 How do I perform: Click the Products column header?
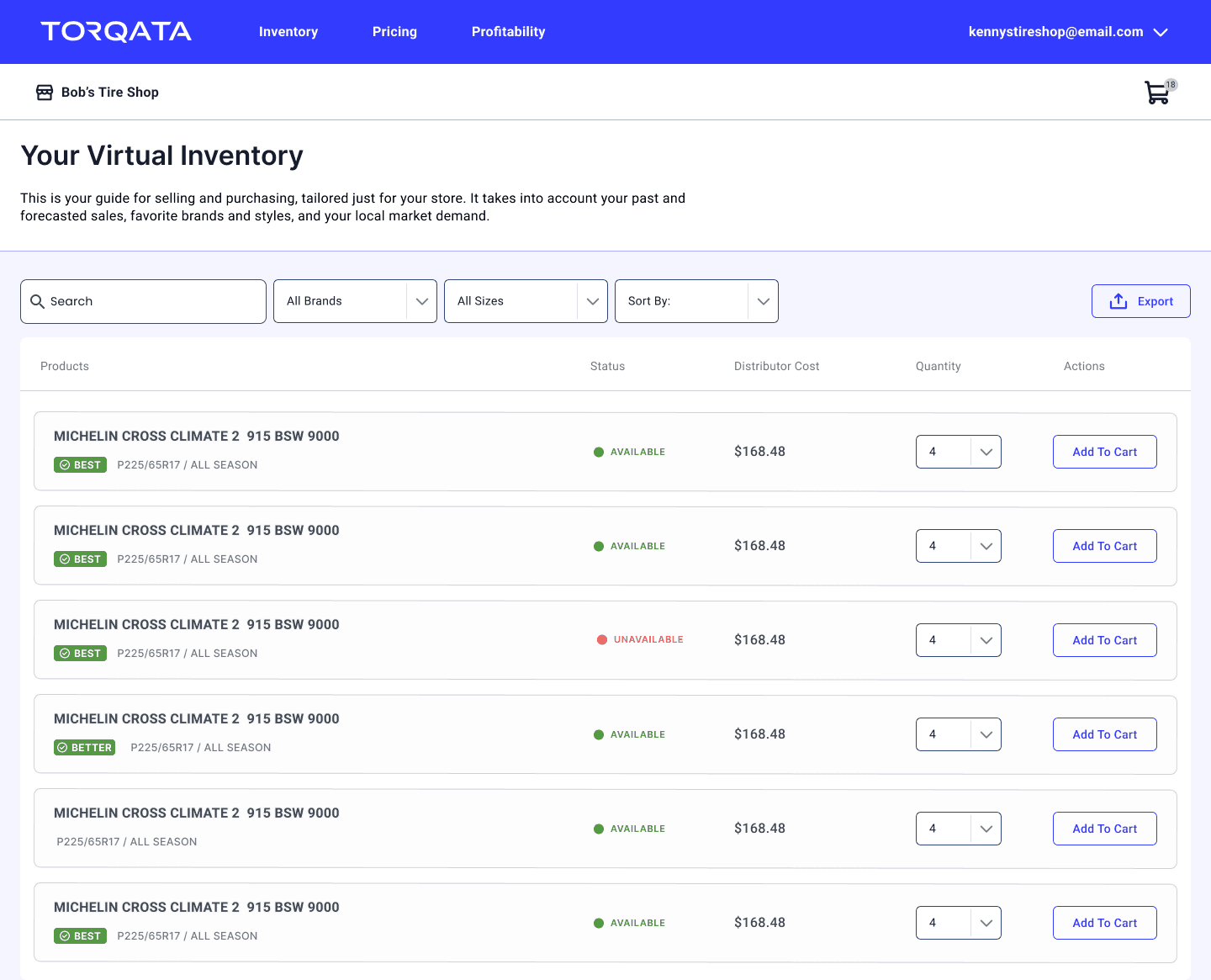click(65, 366)
